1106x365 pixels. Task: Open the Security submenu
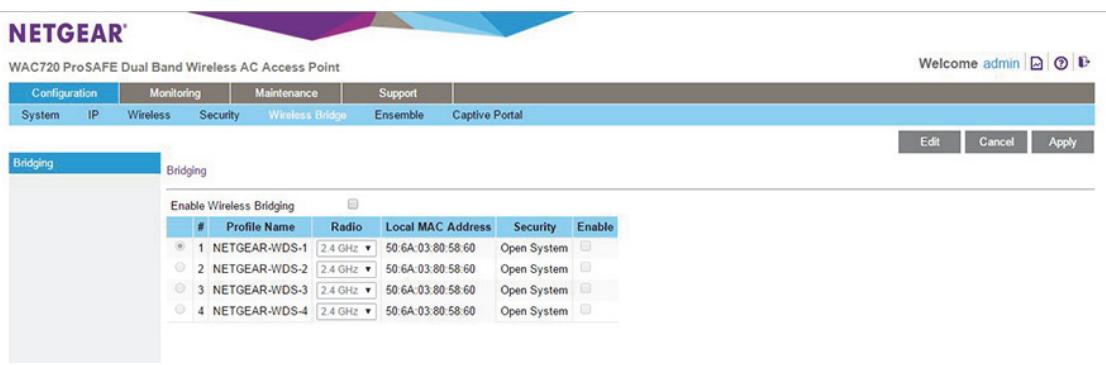pos(219,115)
